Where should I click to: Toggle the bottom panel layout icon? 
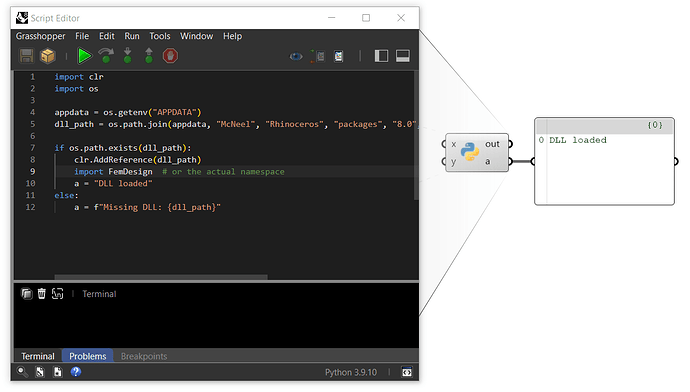click(403, 56)
